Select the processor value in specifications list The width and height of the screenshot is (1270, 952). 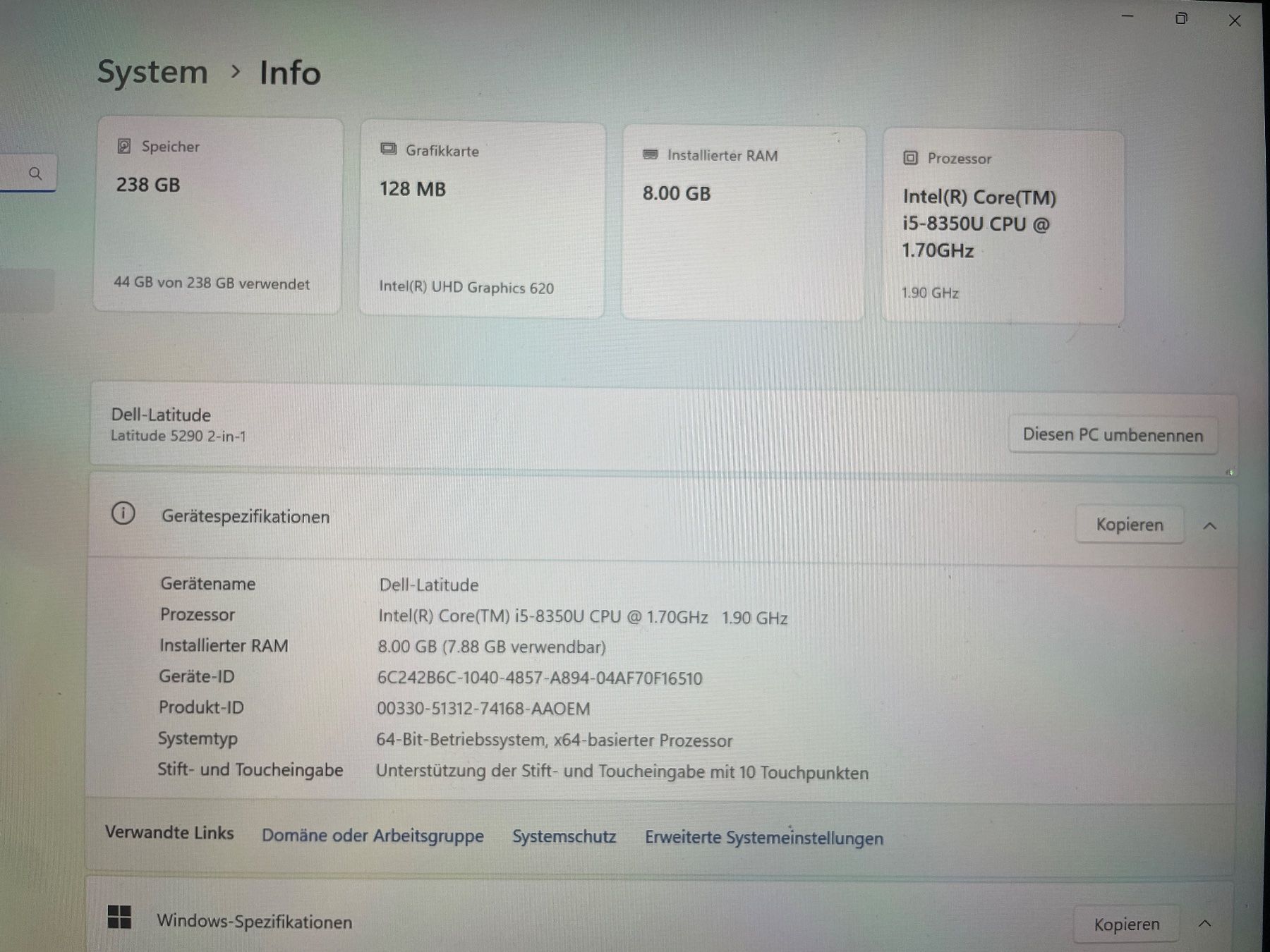tap(583, 617)
